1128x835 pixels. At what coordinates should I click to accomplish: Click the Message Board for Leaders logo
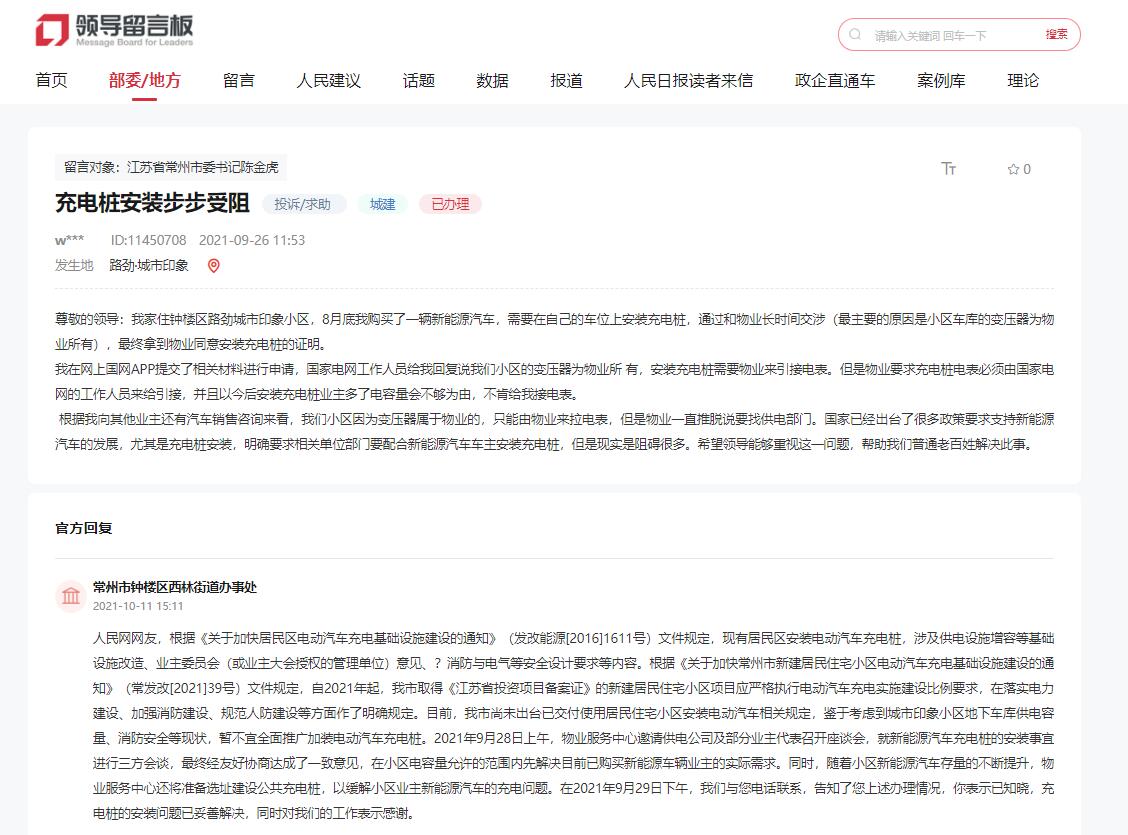114,31
